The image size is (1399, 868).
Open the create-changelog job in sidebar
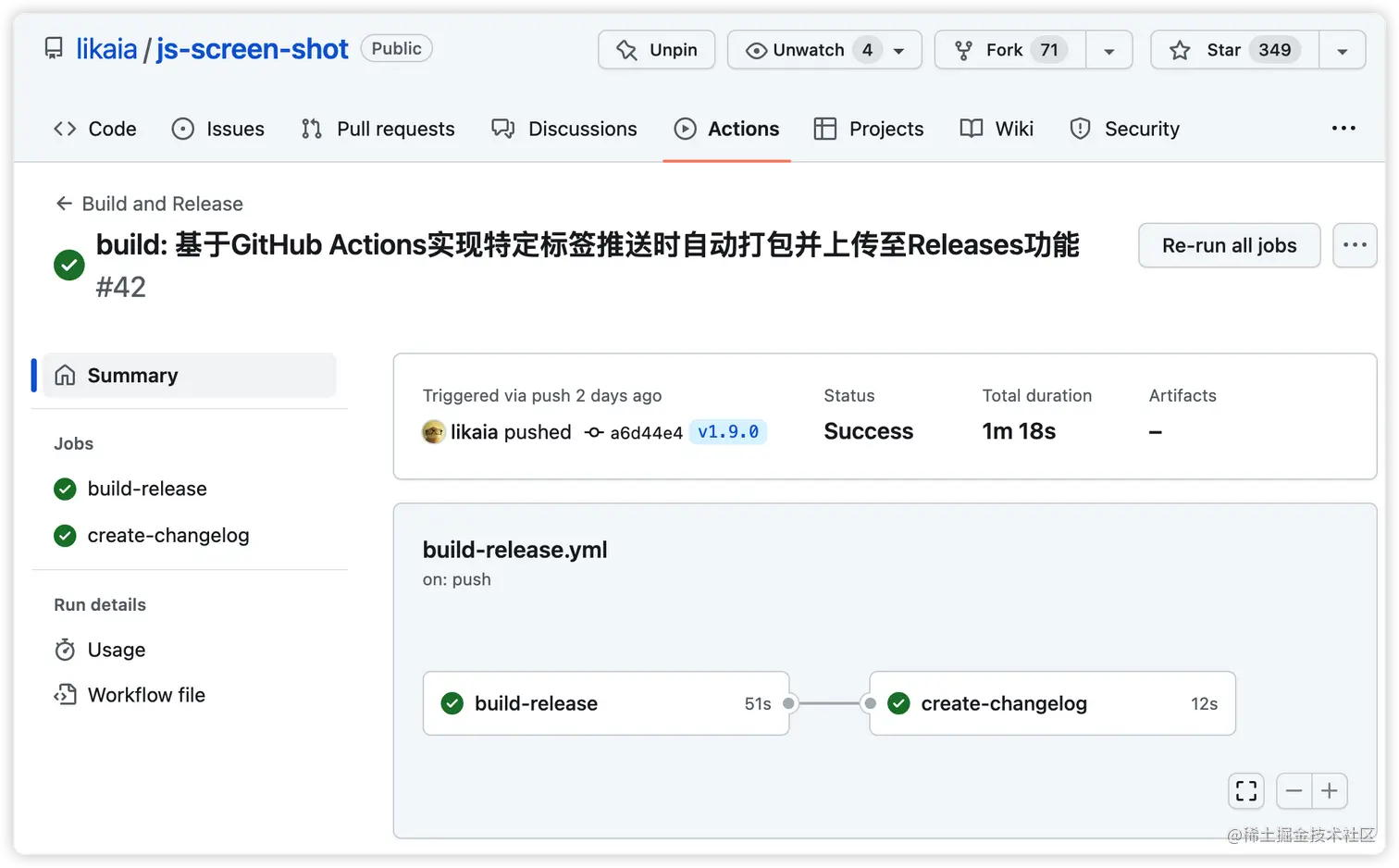[168, 536]
